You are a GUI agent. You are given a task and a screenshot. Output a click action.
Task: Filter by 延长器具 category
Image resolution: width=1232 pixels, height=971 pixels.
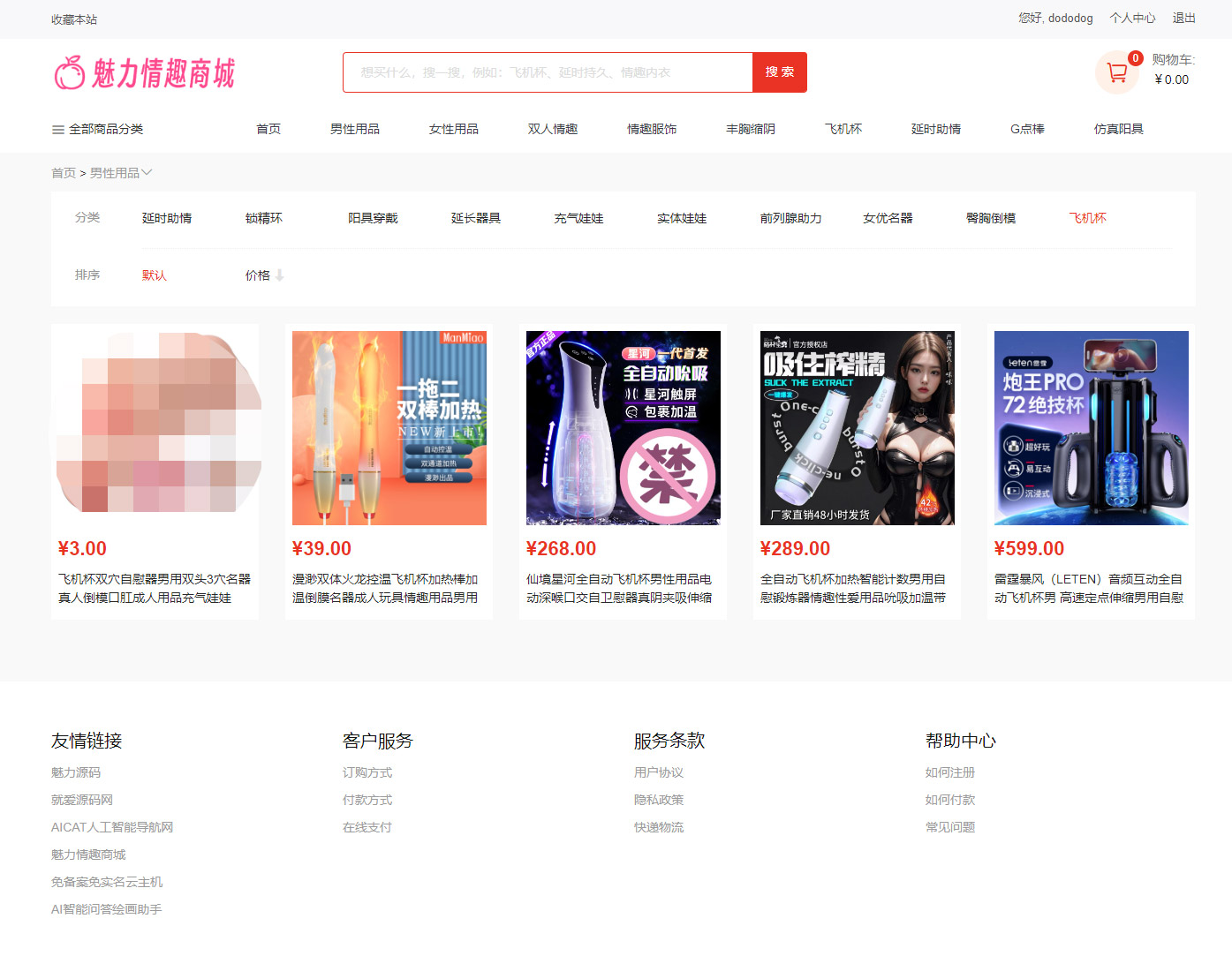coord(476,218)
